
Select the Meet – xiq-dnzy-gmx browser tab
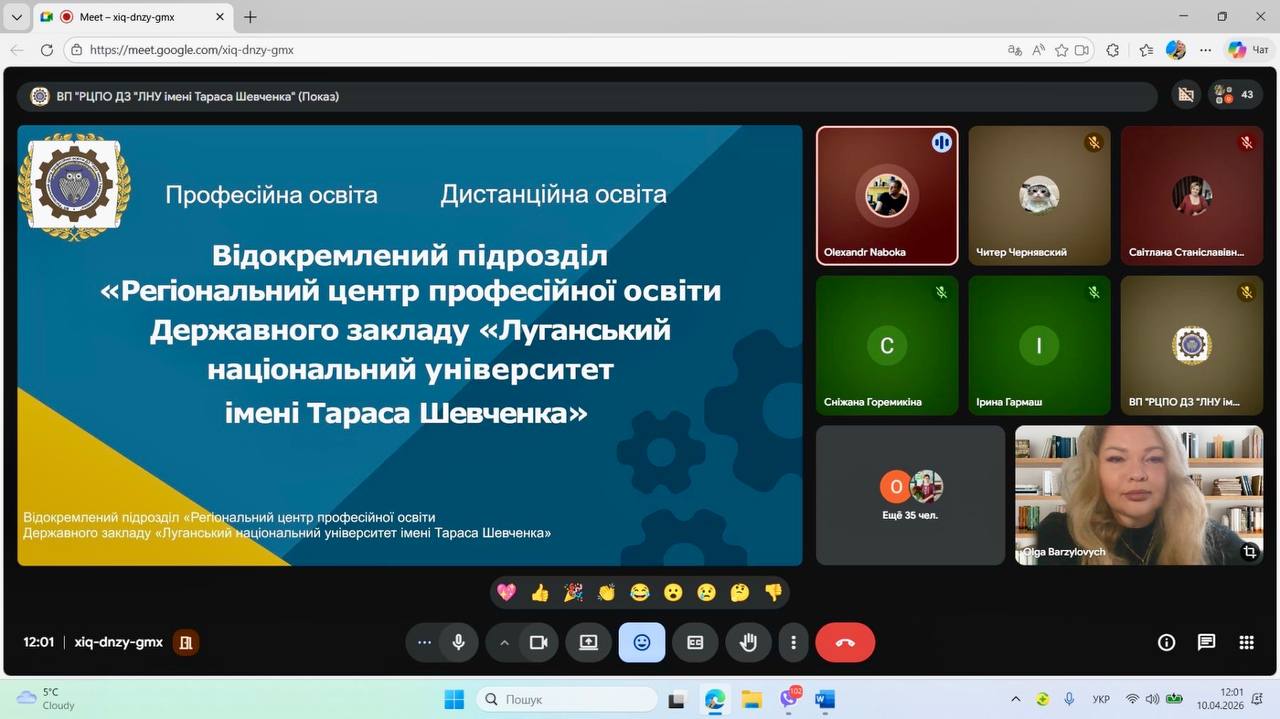pyautogui.click(x=130, y=17)
